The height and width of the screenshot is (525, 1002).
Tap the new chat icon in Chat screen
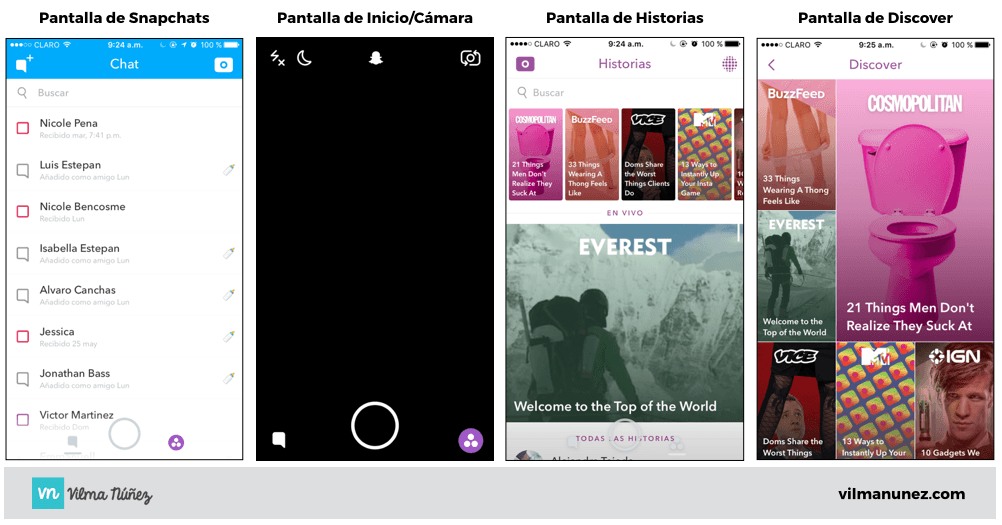[x=24, y=64]
